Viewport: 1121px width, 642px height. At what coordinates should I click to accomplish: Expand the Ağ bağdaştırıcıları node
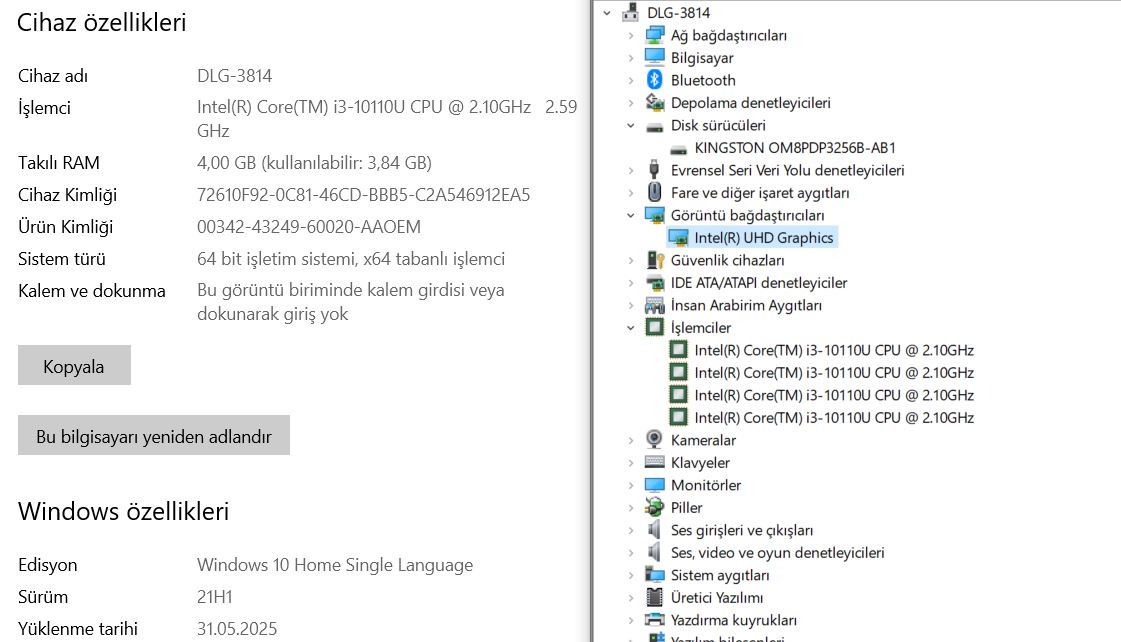[631, 35]
